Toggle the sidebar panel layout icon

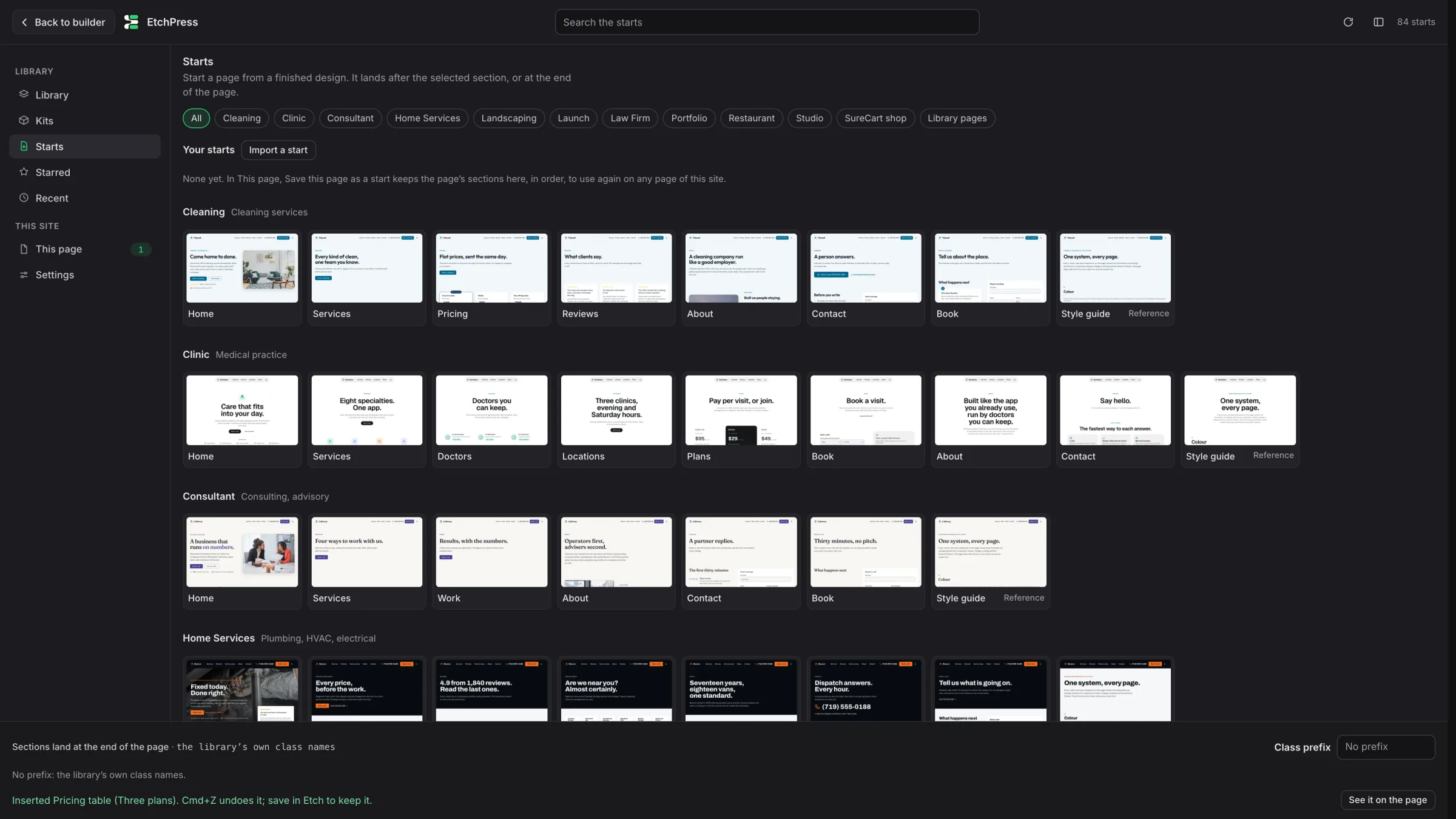tap(1378, 22)
